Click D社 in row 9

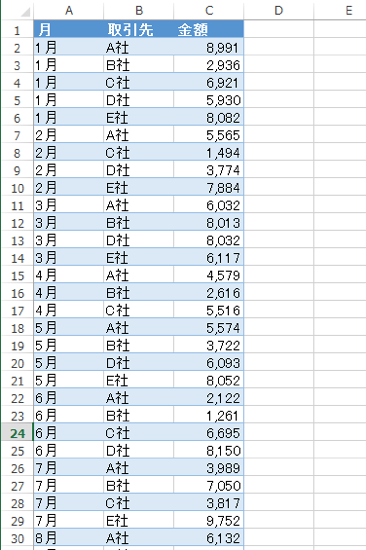tap(139, 170)
